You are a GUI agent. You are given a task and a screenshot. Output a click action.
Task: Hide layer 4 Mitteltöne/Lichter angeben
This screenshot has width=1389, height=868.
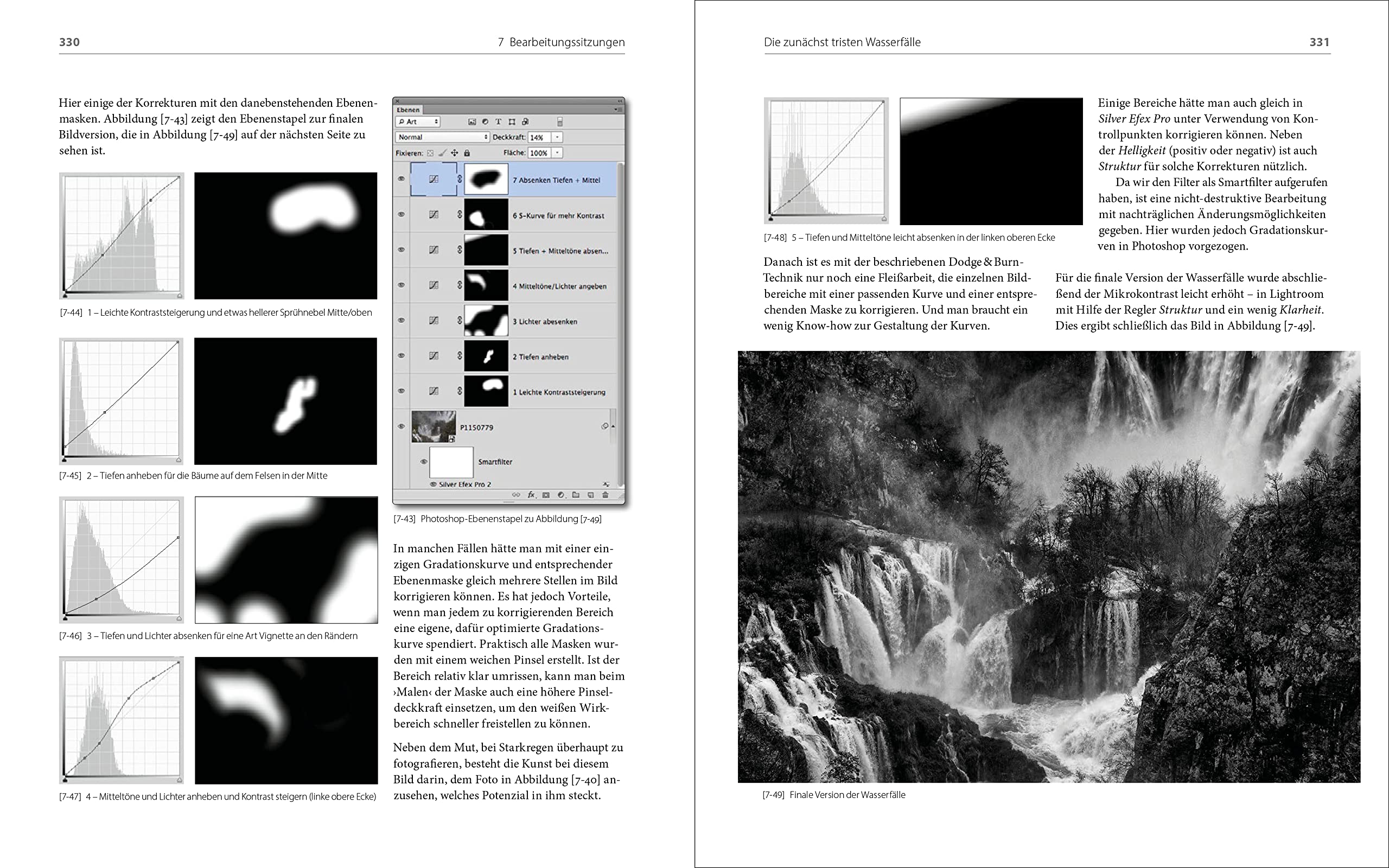click(401, 285)
